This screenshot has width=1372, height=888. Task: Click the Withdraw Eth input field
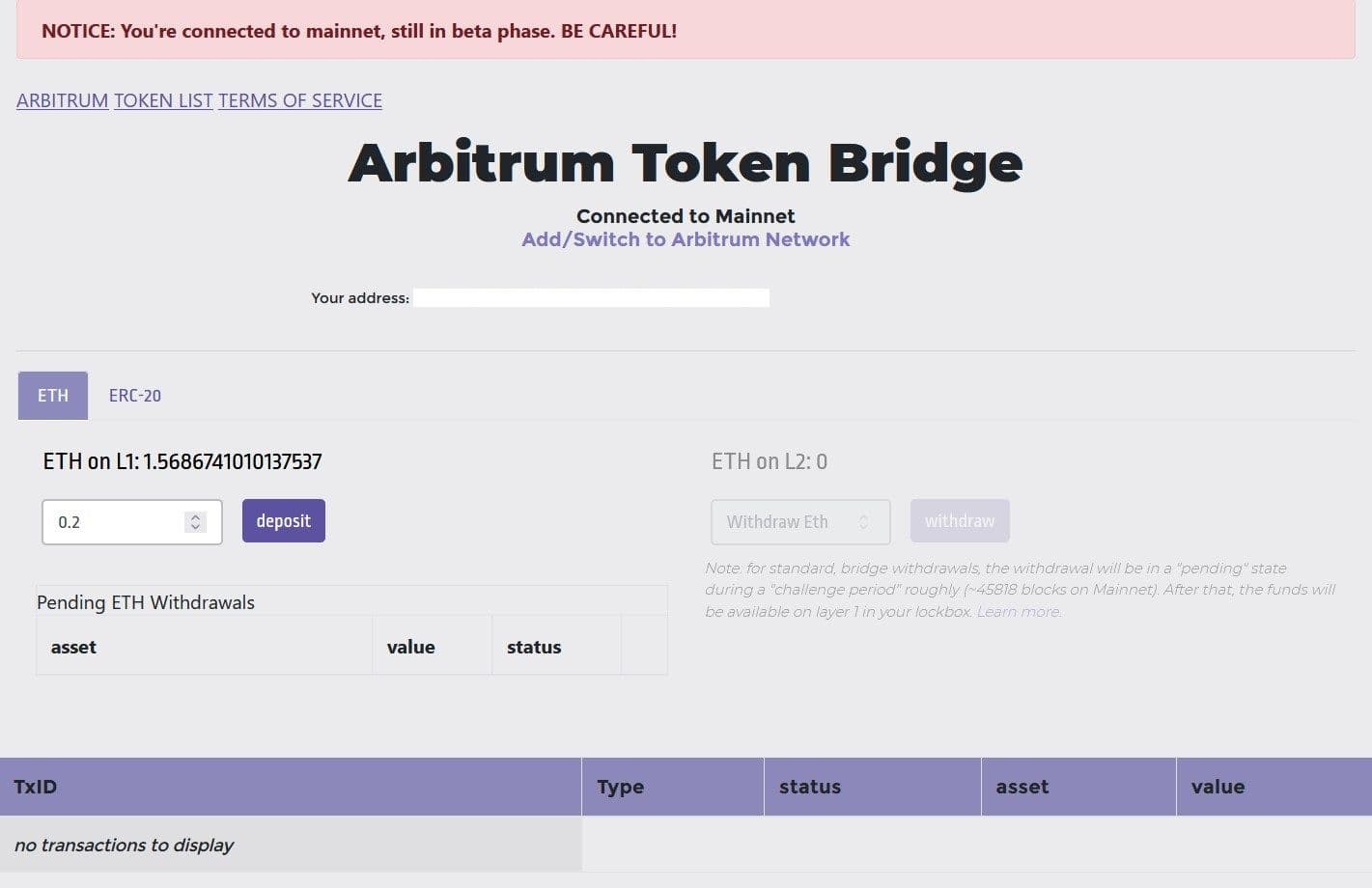coord(782,522)
